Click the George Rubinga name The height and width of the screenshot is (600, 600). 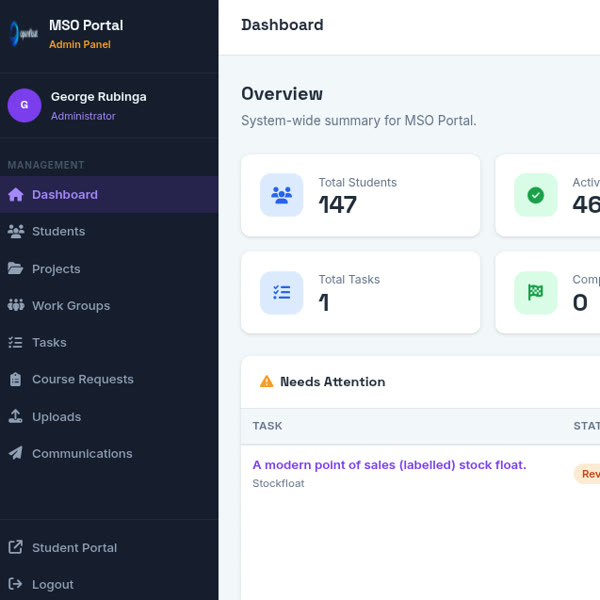(x=99, y=97)
